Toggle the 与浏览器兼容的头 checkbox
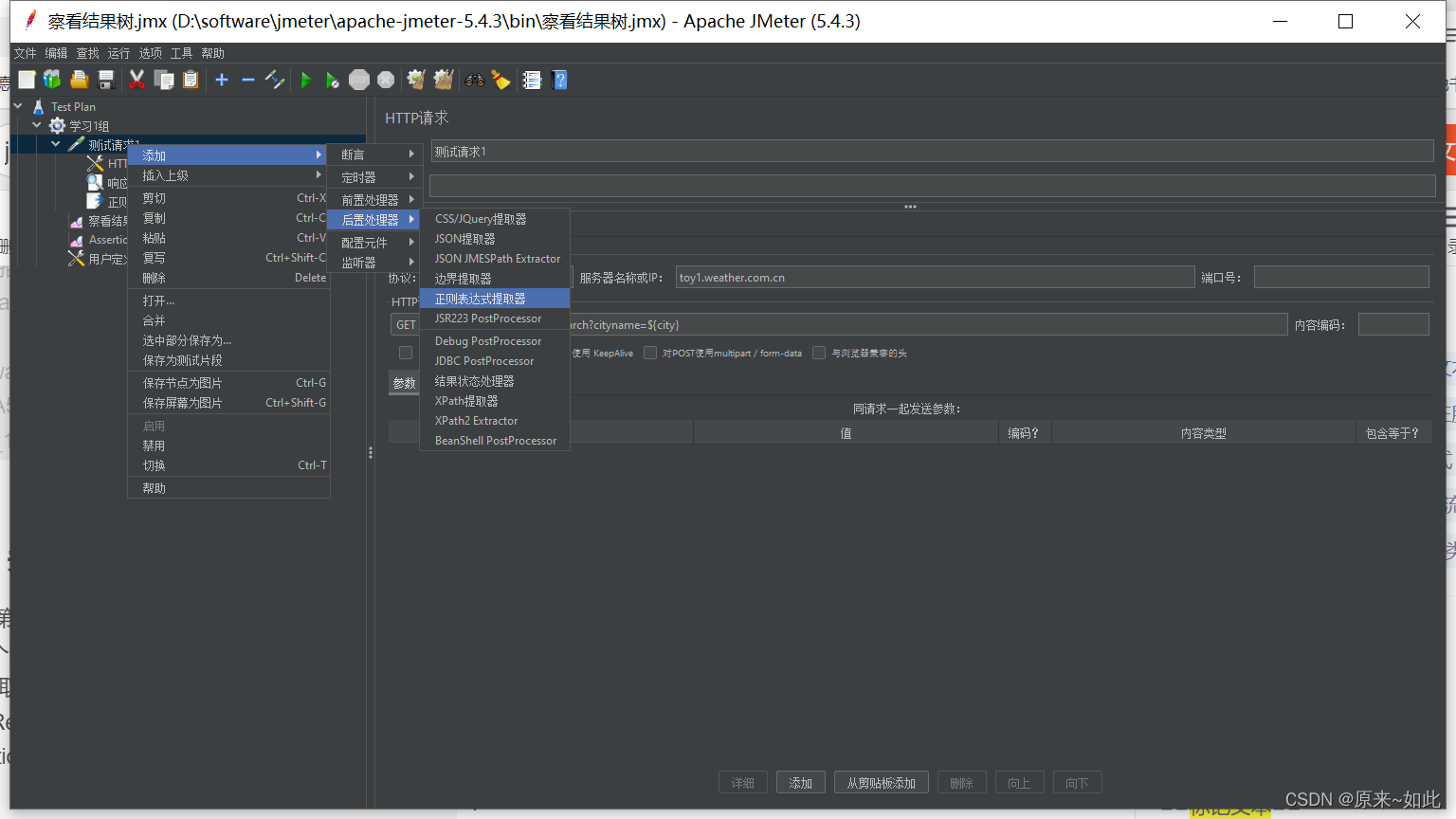The height and width of the screenshot is (819, 1456). point(819,353)
